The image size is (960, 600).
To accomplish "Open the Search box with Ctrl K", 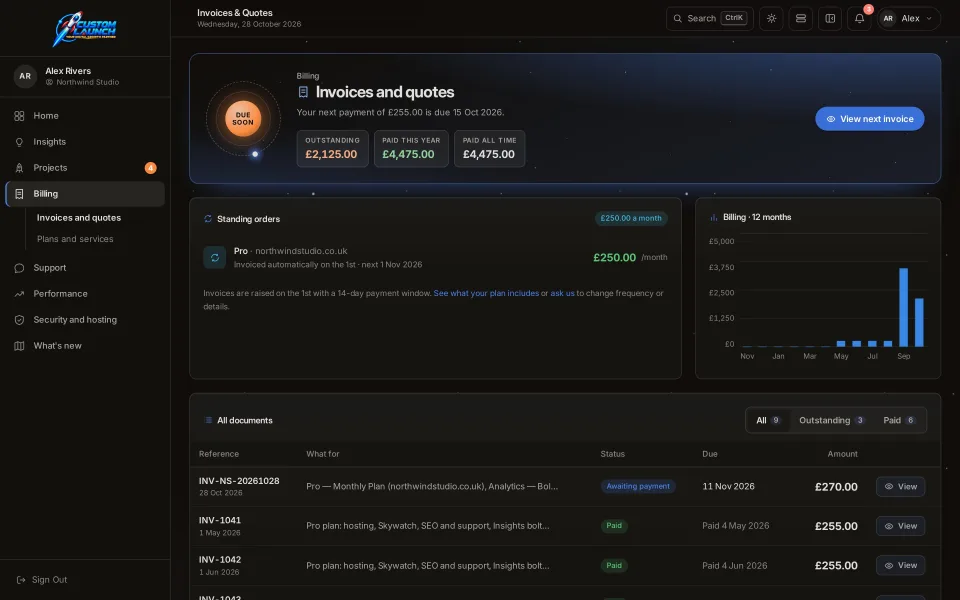I will [710, 18].
